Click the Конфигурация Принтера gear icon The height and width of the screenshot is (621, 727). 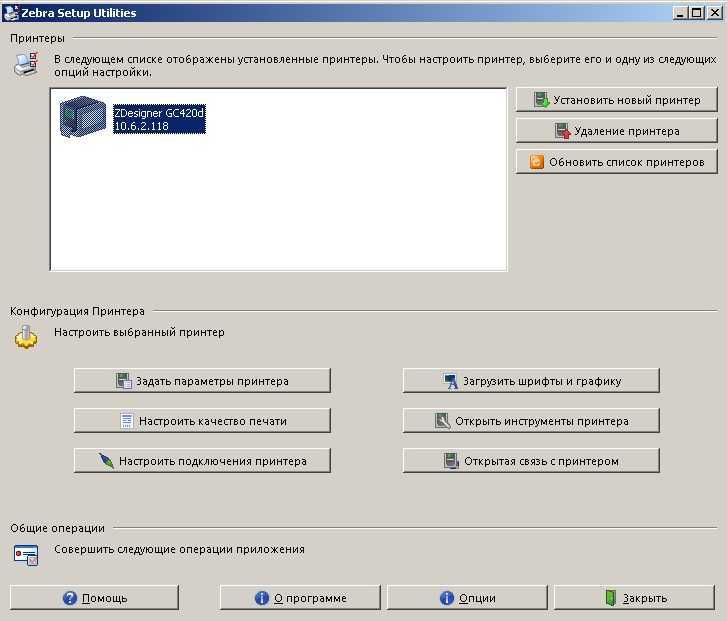point(26,337)
